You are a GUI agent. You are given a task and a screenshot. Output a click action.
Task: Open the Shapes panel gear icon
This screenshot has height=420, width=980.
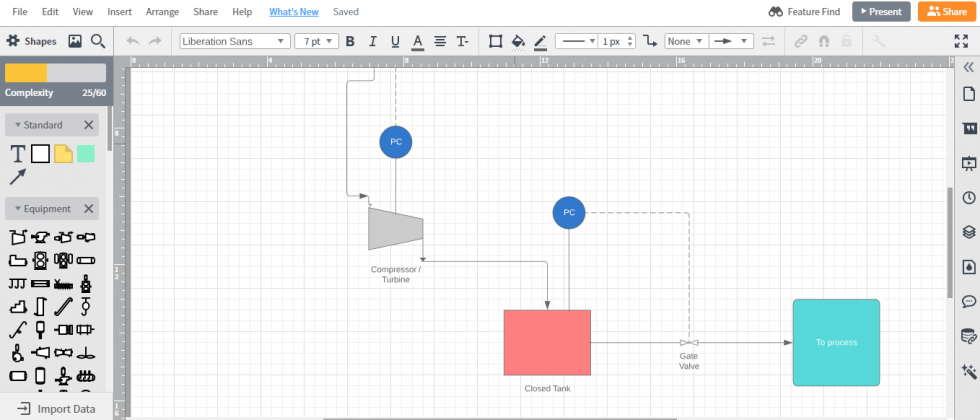12,41
